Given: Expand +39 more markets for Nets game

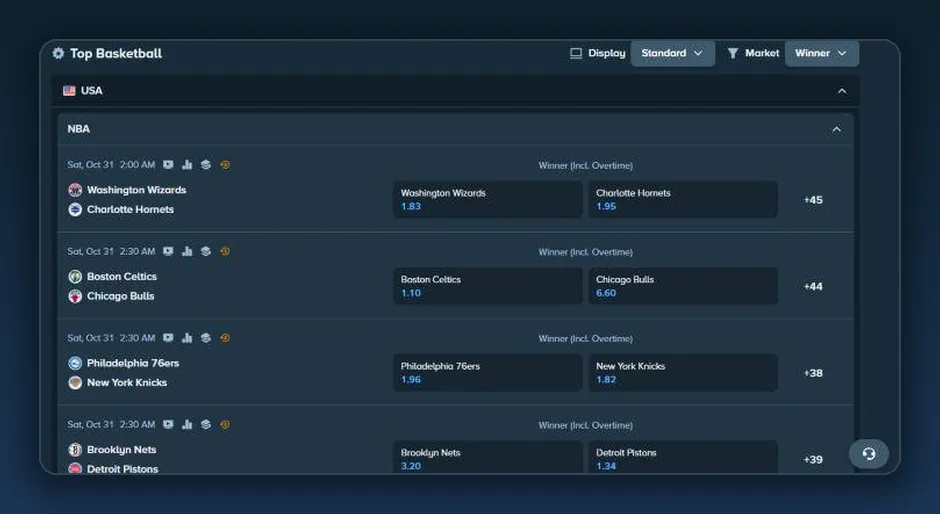Looking at the screenshot, I should [x=813, y=459].
